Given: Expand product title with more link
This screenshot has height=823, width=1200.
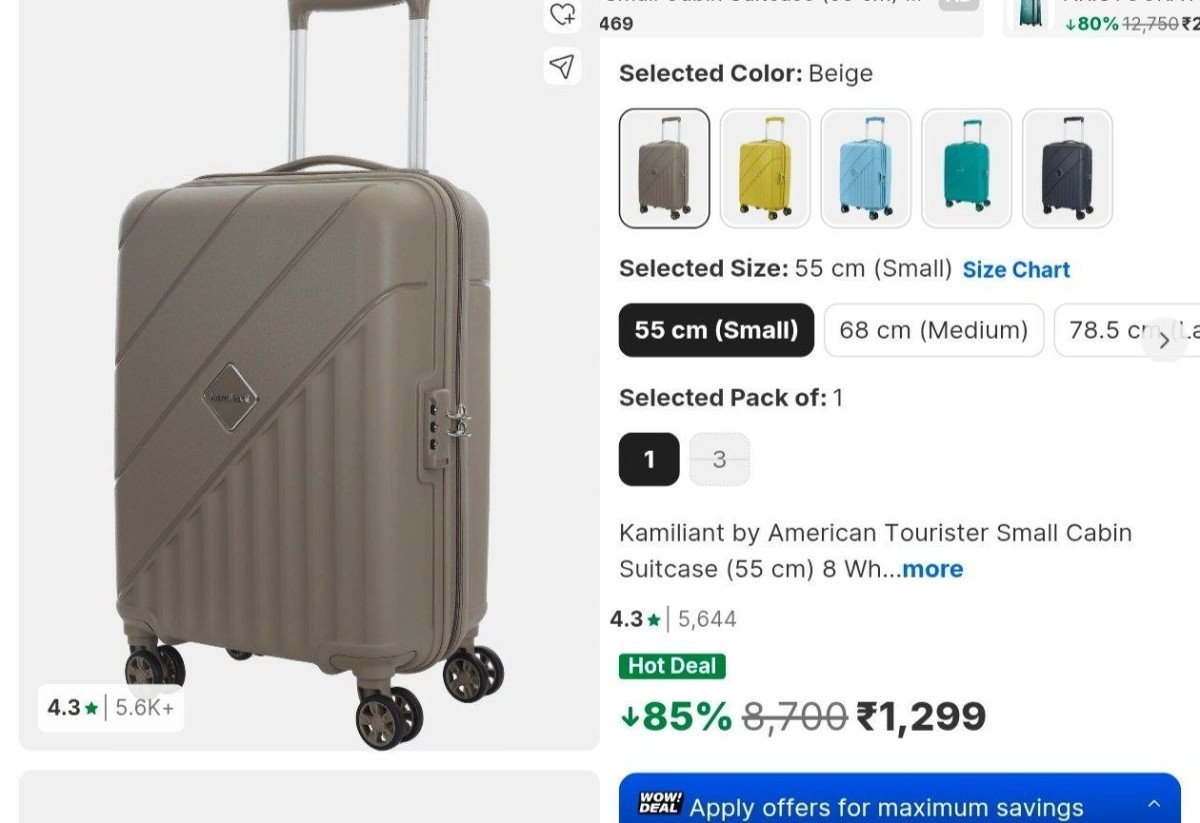Looking at the screenshot, I should 932,569.
